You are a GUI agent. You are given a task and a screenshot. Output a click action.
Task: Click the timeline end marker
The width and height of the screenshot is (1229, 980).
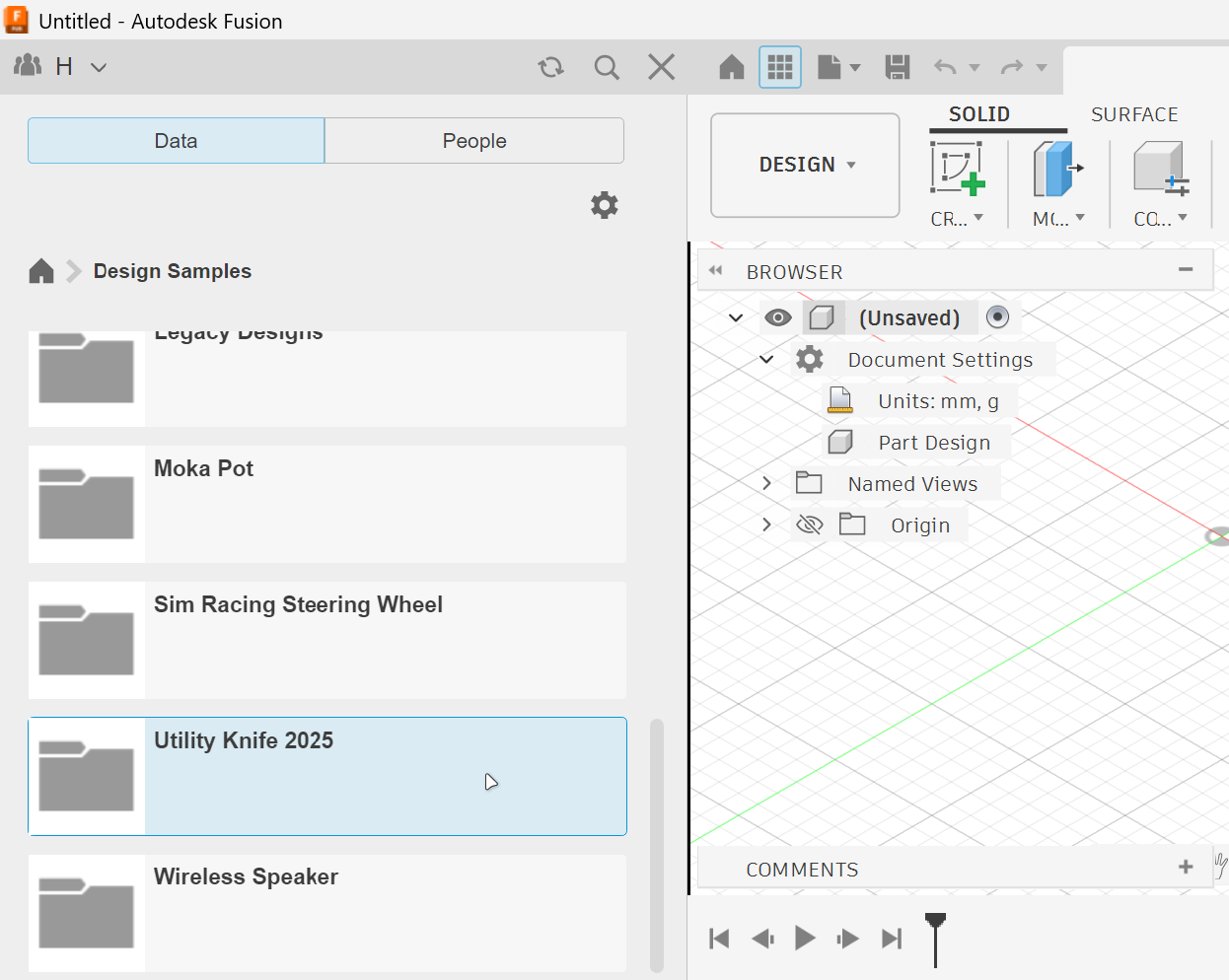click(935, 939)
